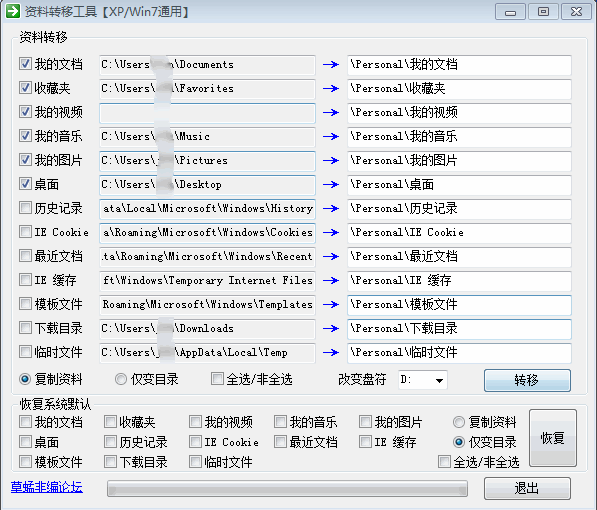The width and height of the screenshot is (597, 510).
Task: Enable the 历史记录 transfer checkbox
Action: click(x=25, y=208)
